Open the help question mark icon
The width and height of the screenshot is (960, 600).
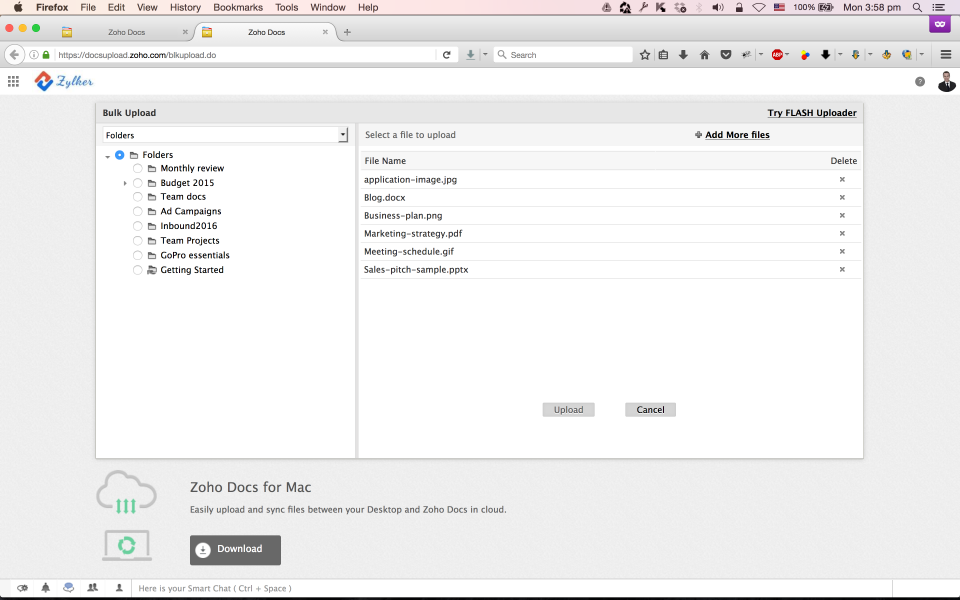920,83
